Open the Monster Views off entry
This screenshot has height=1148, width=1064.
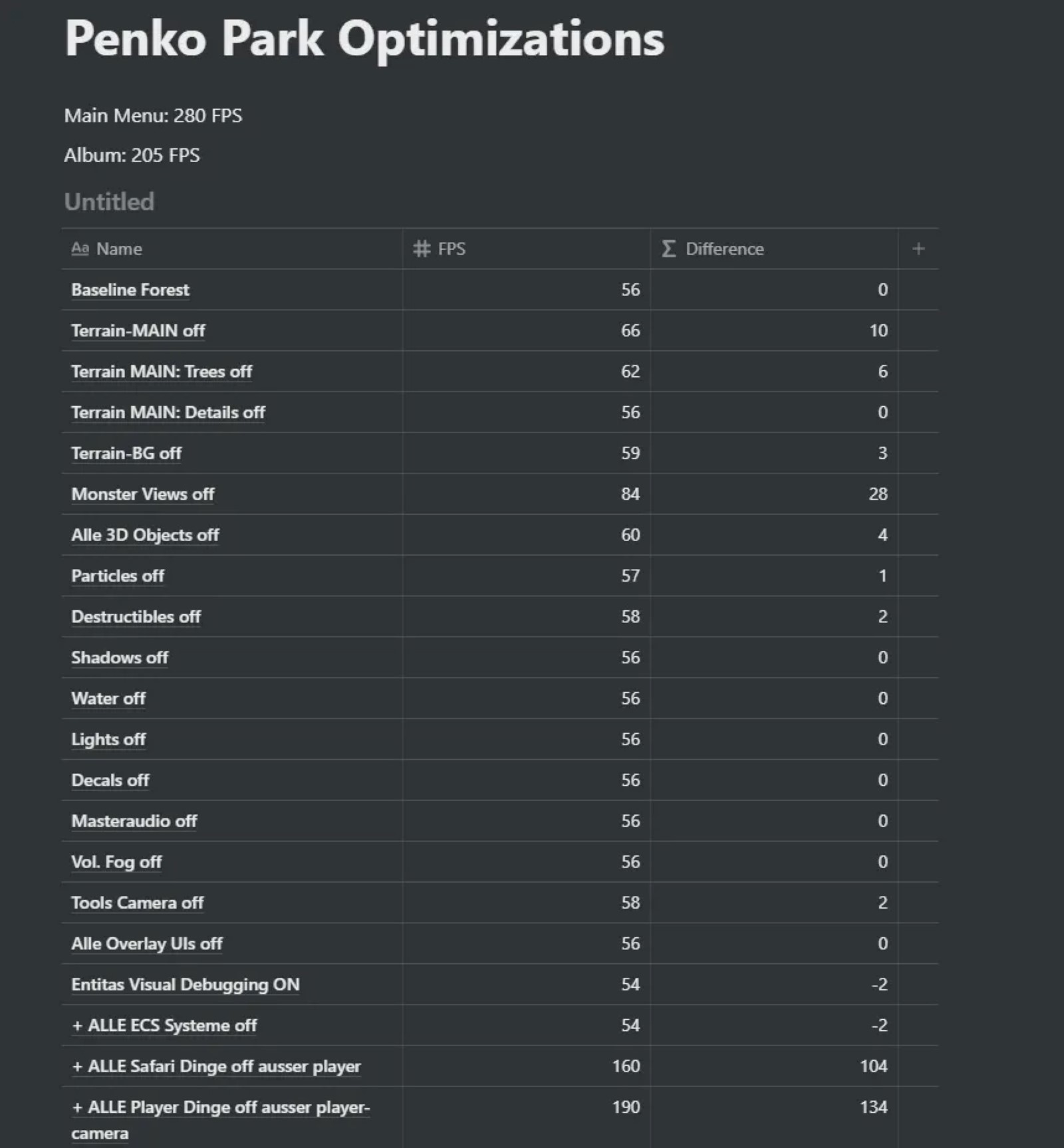(142, 494)
